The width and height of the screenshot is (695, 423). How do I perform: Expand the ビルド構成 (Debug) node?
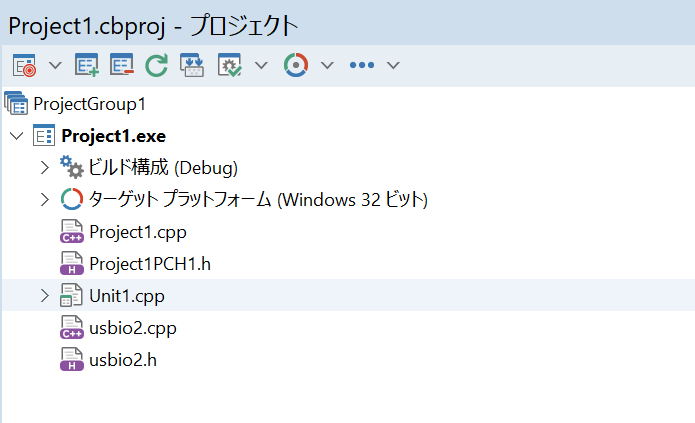[44, 167]
